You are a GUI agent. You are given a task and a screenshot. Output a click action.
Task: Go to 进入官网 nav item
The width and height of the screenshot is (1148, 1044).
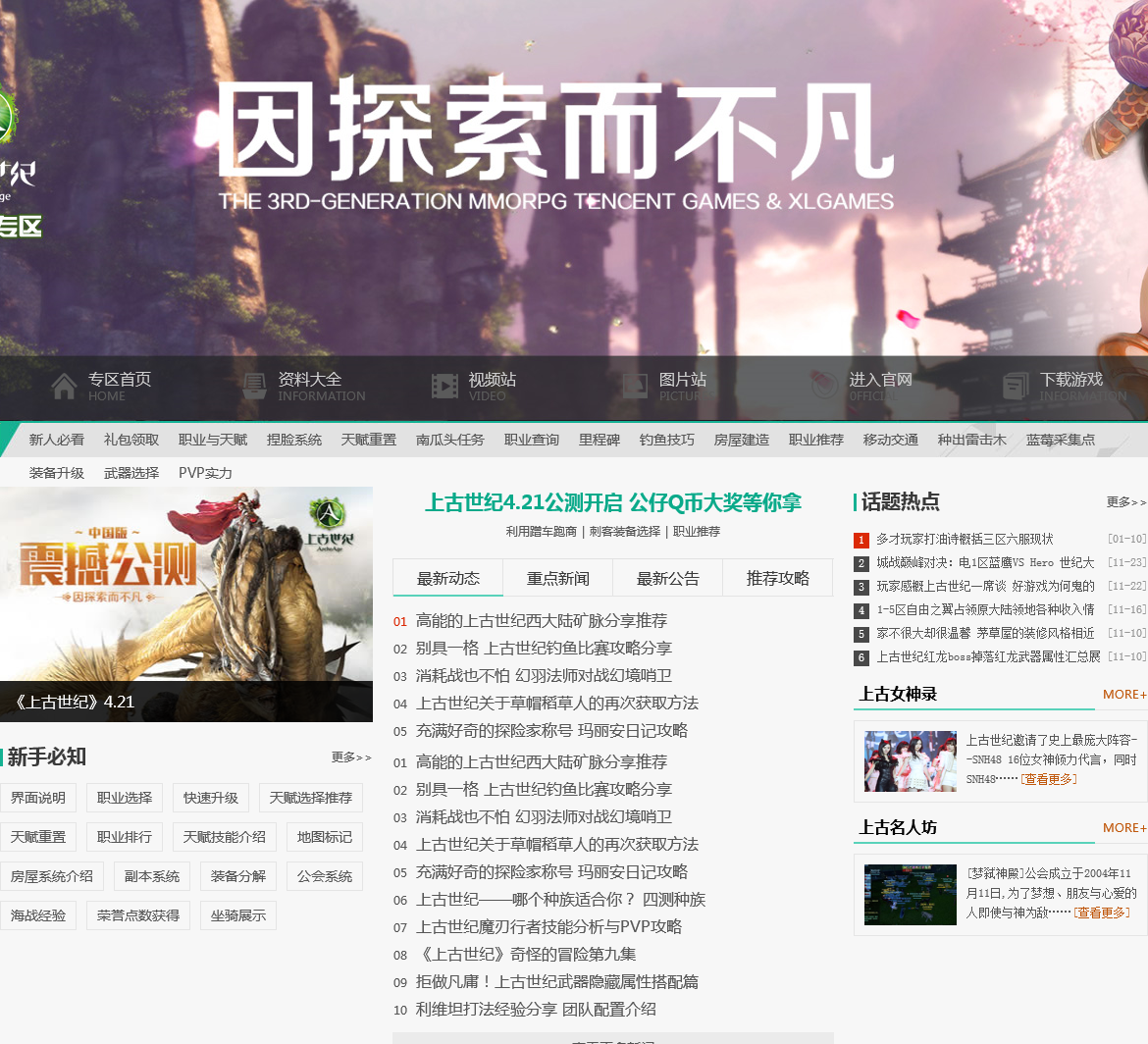coord(881,386)
